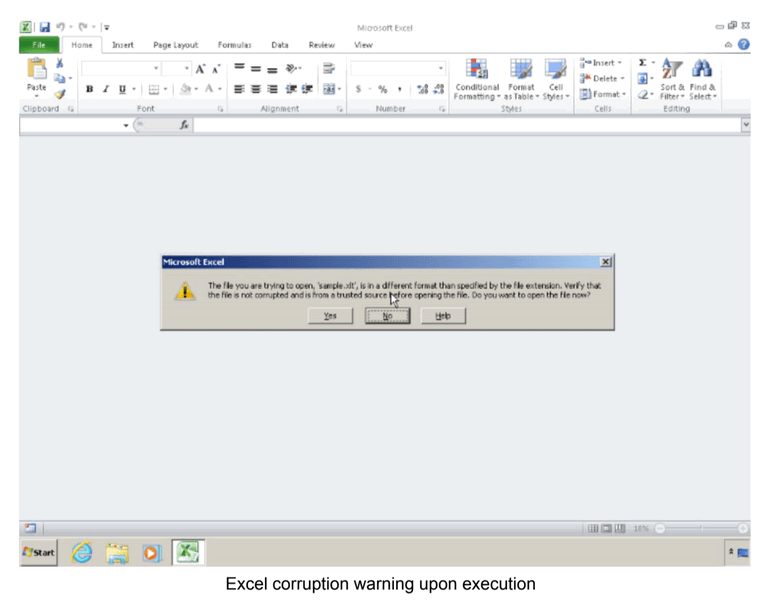Select the Format Painter brush icon
This screenshot has height=605, width=770.
pos(60,94)
